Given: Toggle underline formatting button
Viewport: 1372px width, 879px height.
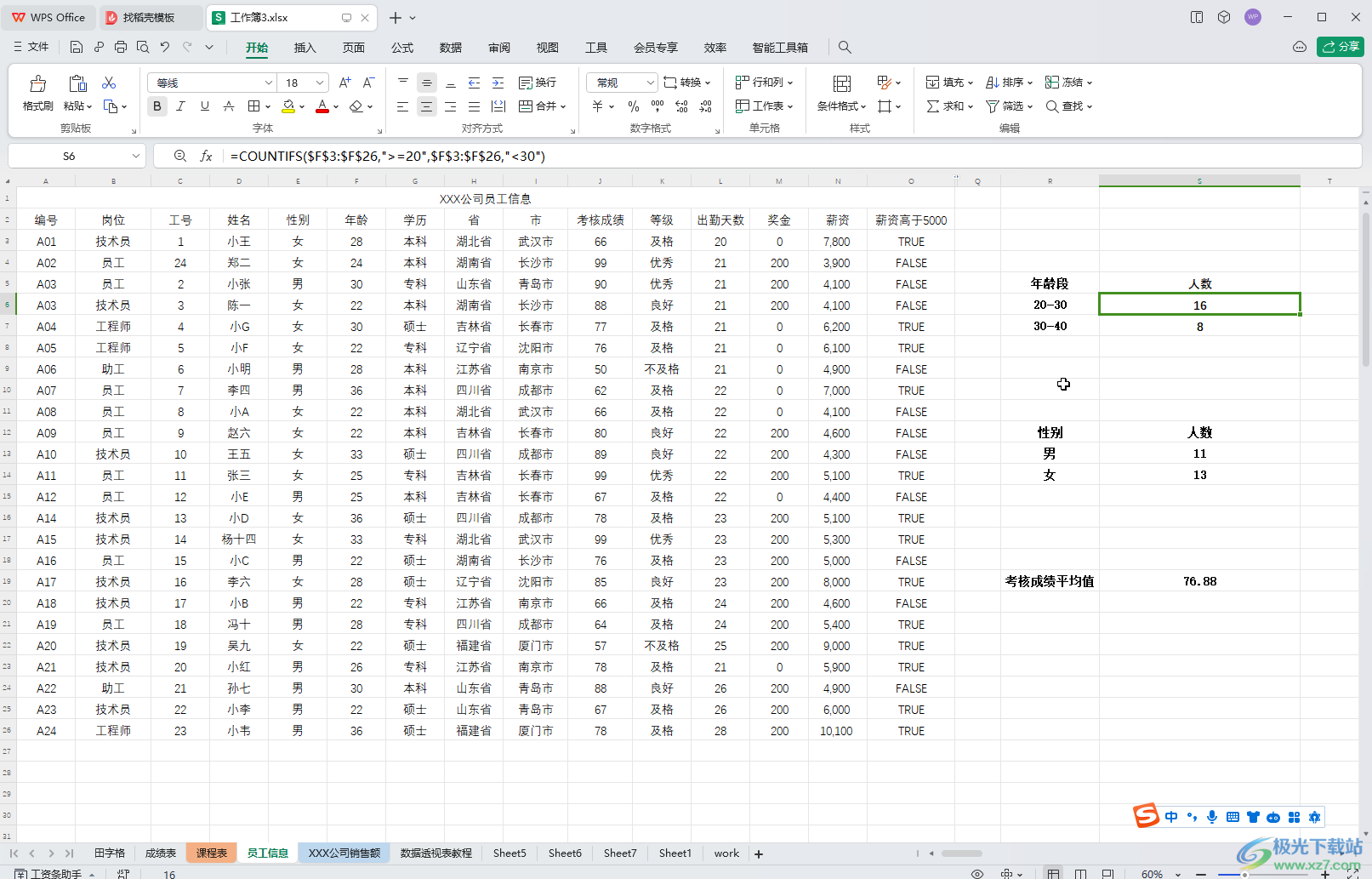Looking at the screenshot, I should click(204, 106).
